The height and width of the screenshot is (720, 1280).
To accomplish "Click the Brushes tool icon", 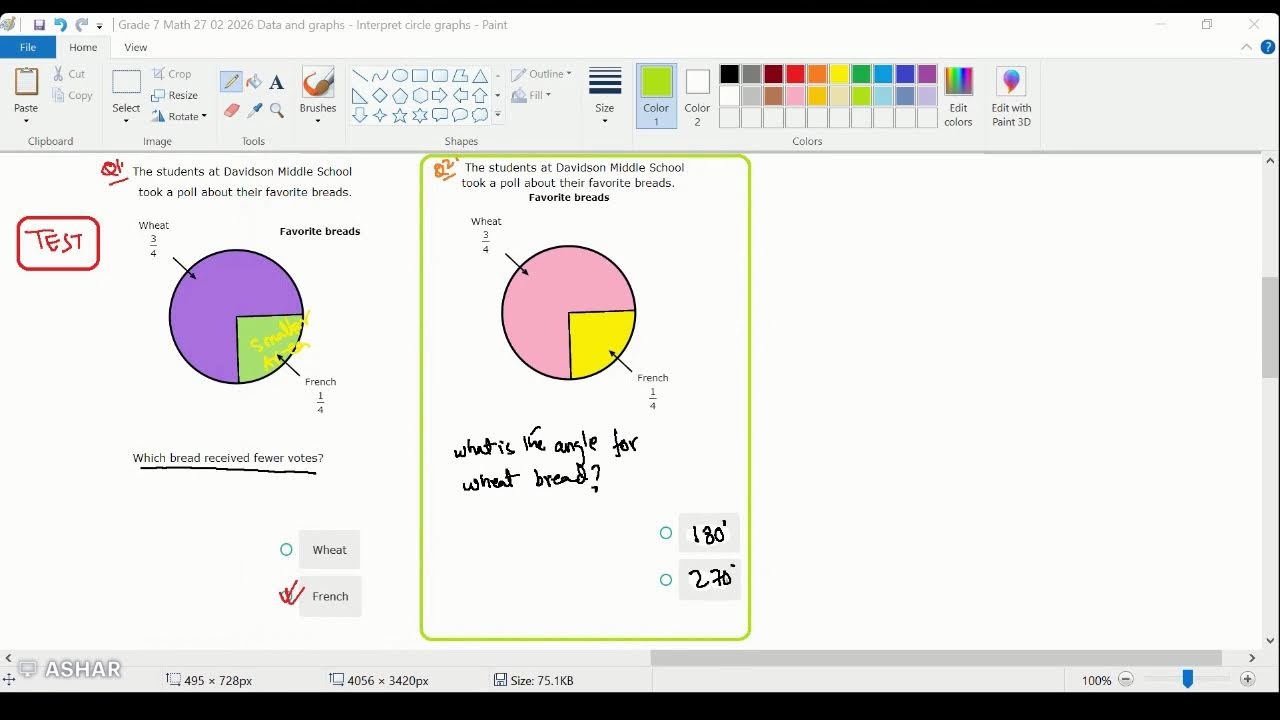I will click(x=318, y=84).
